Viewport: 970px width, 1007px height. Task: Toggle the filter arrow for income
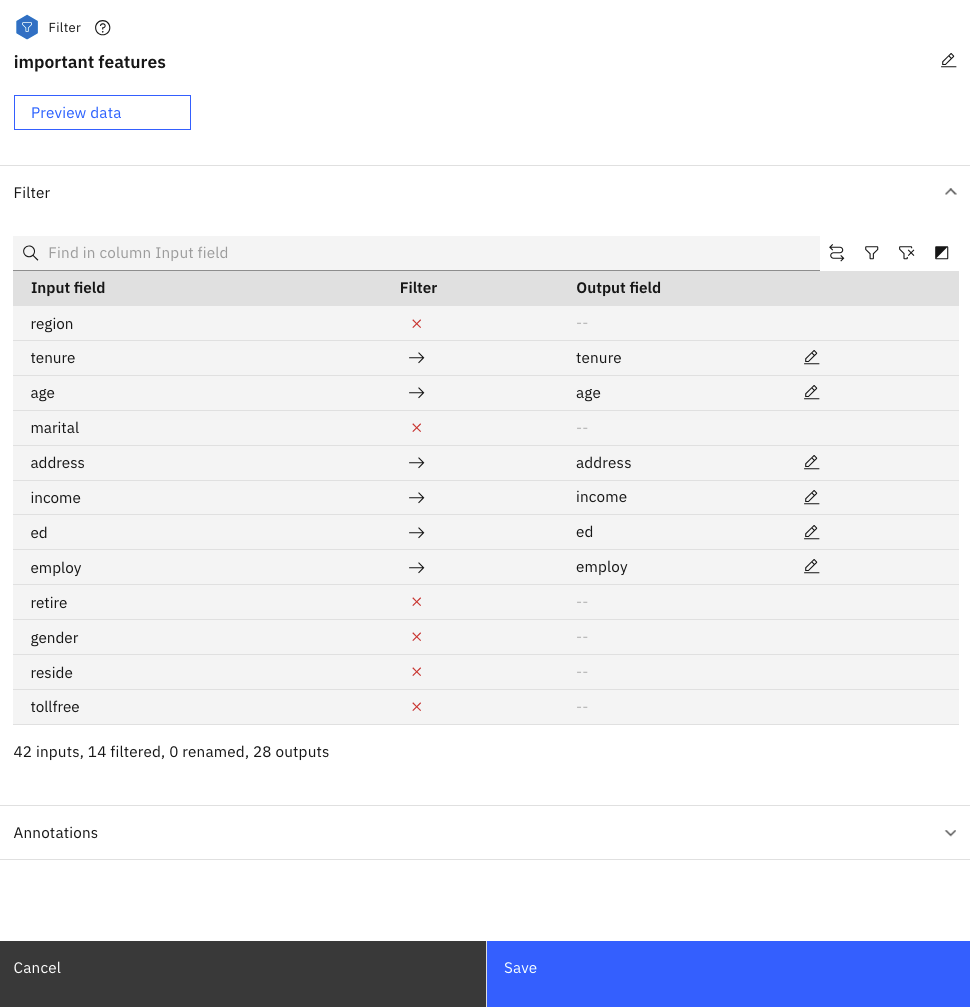pos(417,498)
